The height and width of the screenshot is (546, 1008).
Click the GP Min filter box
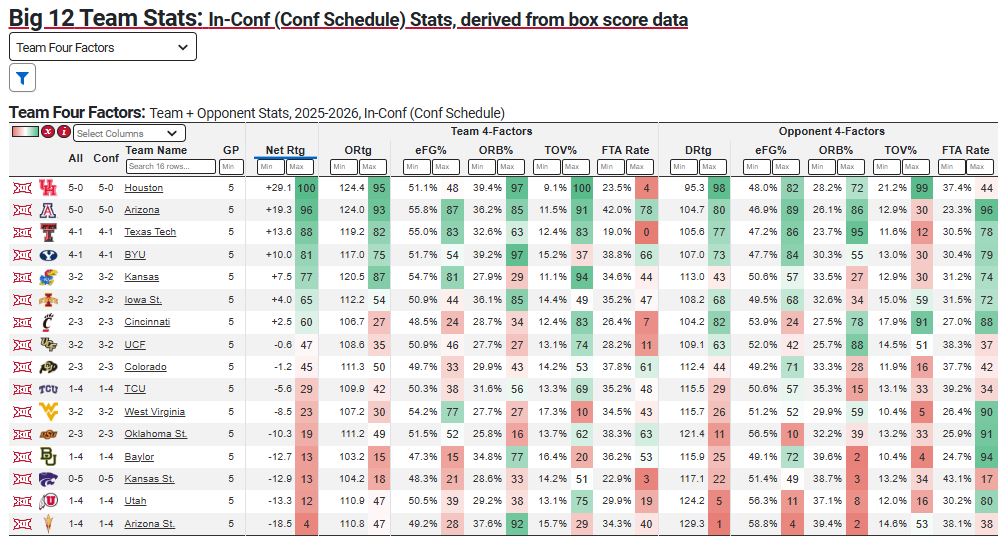(x=231, y=166)
